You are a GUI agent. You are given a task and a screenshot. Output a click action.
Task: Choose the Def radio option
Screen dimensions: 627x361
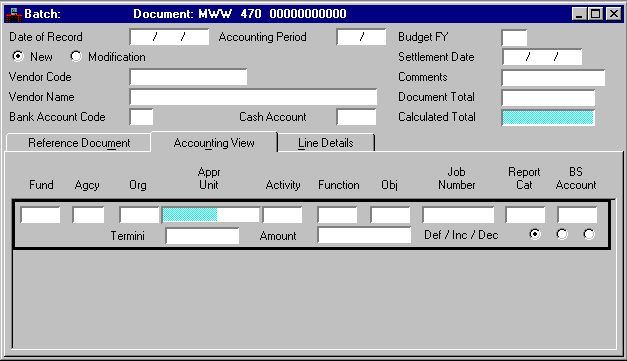pyautogui.click(x=535, y=234)
